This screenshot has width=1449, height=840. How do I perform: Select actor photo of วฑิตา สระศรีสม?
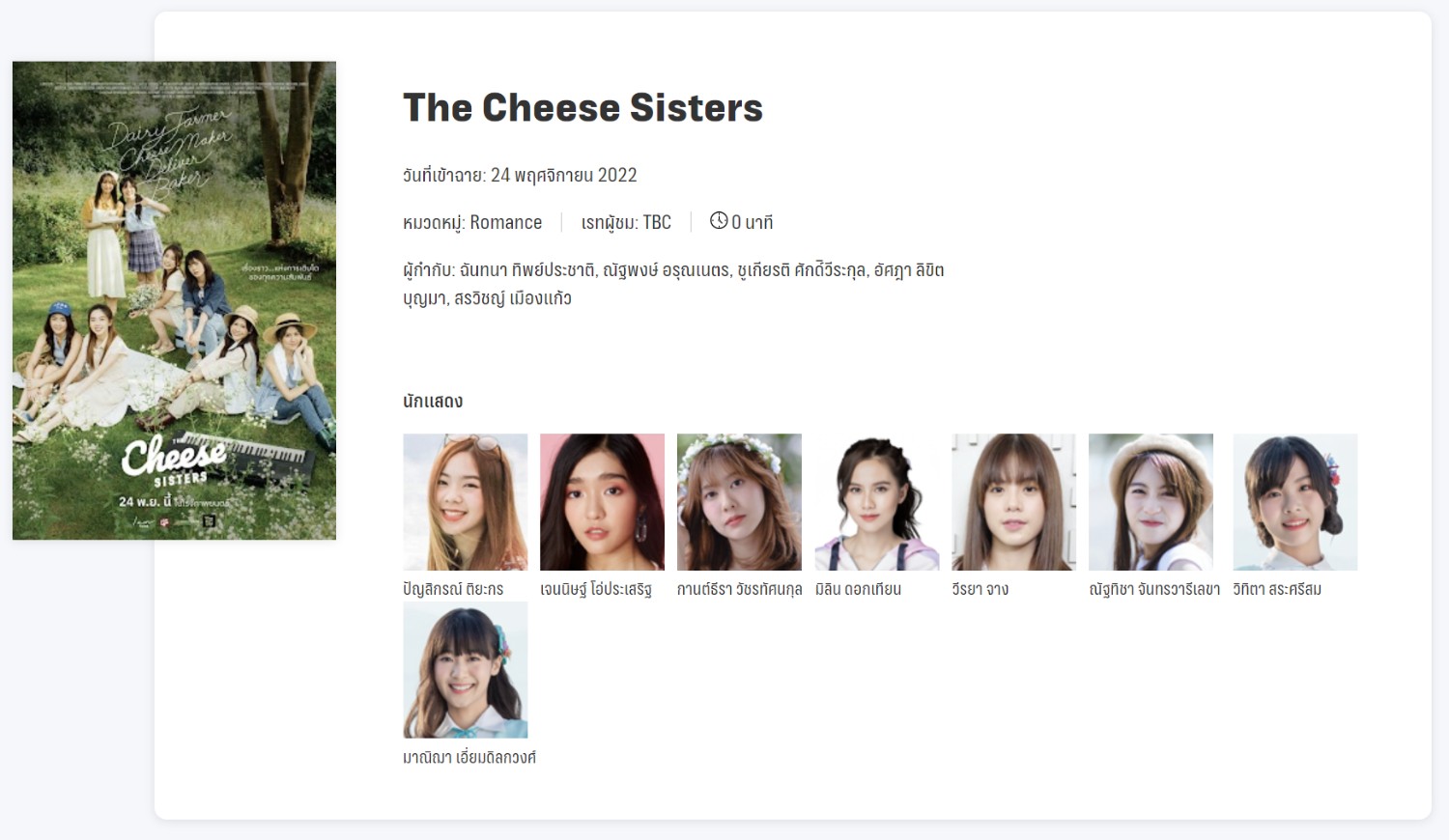tap(1295, 502)
